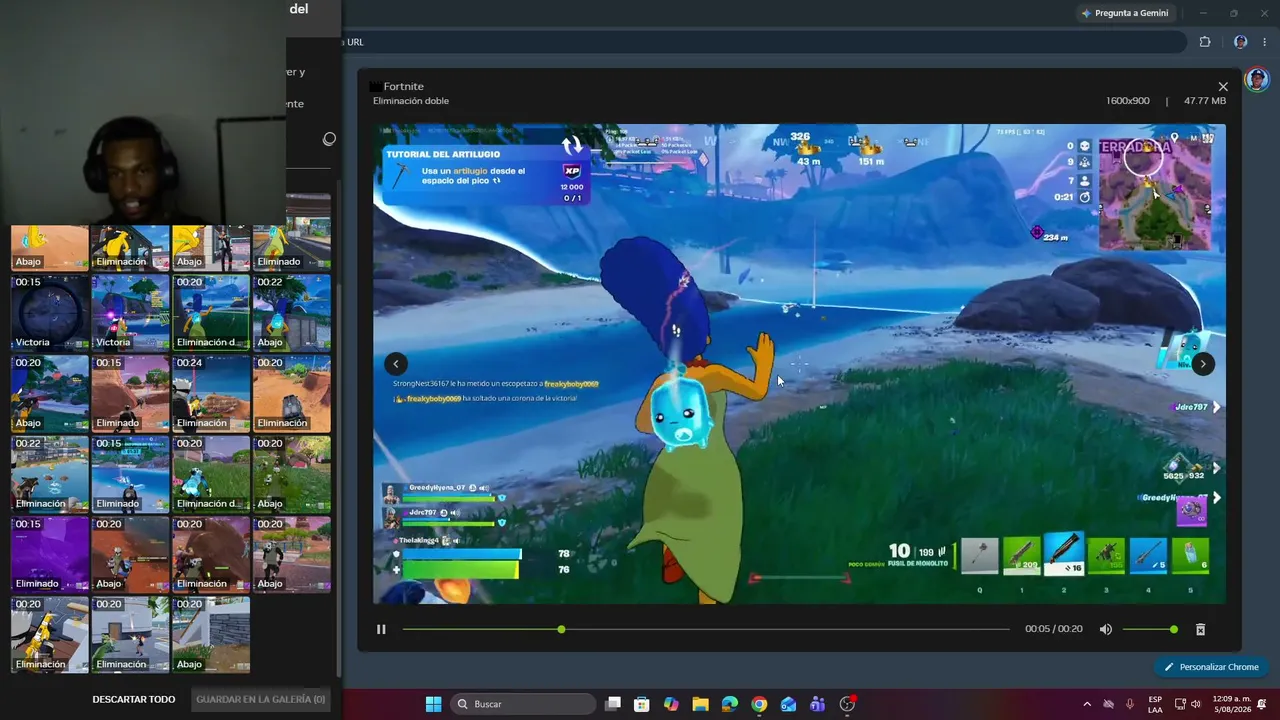Click the Eliminación doble clip subtitle

411,101
